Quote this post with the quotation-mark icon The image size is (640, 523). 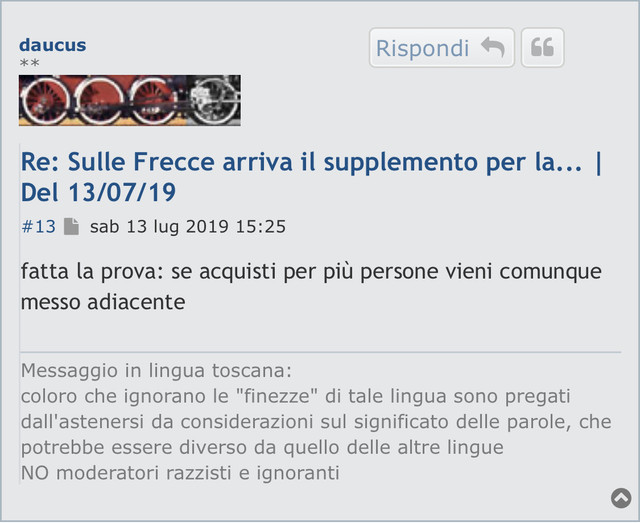click(x=542, y=48)
